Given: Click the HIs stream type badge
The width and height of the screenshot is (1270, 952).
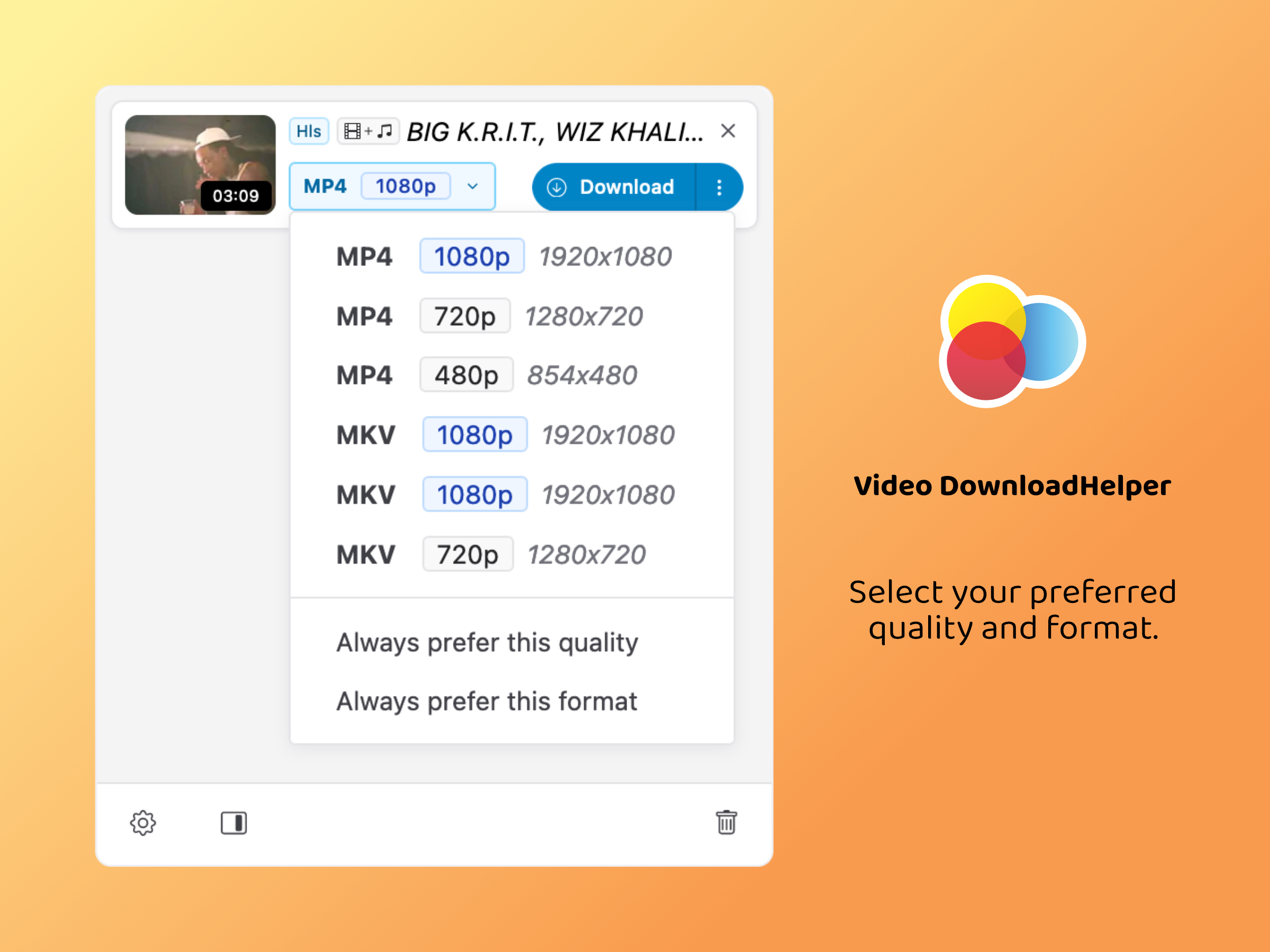Looking at the screenshot, I should (x=309, y=131).
